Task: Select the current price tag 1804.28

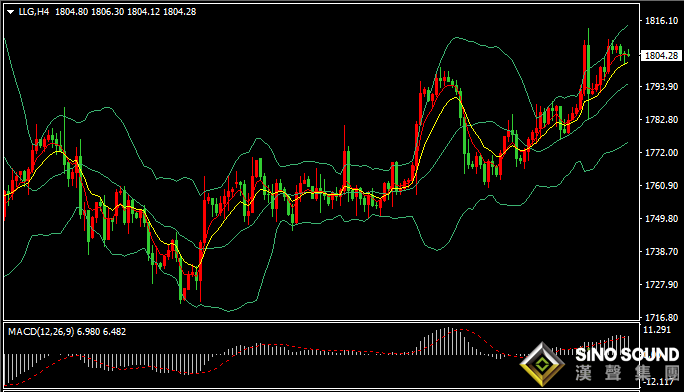Action: pos(661,55)
